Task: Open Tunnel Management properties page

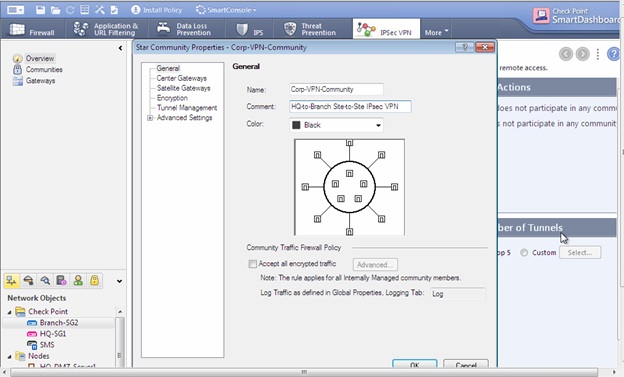Action: click(187, 107)
